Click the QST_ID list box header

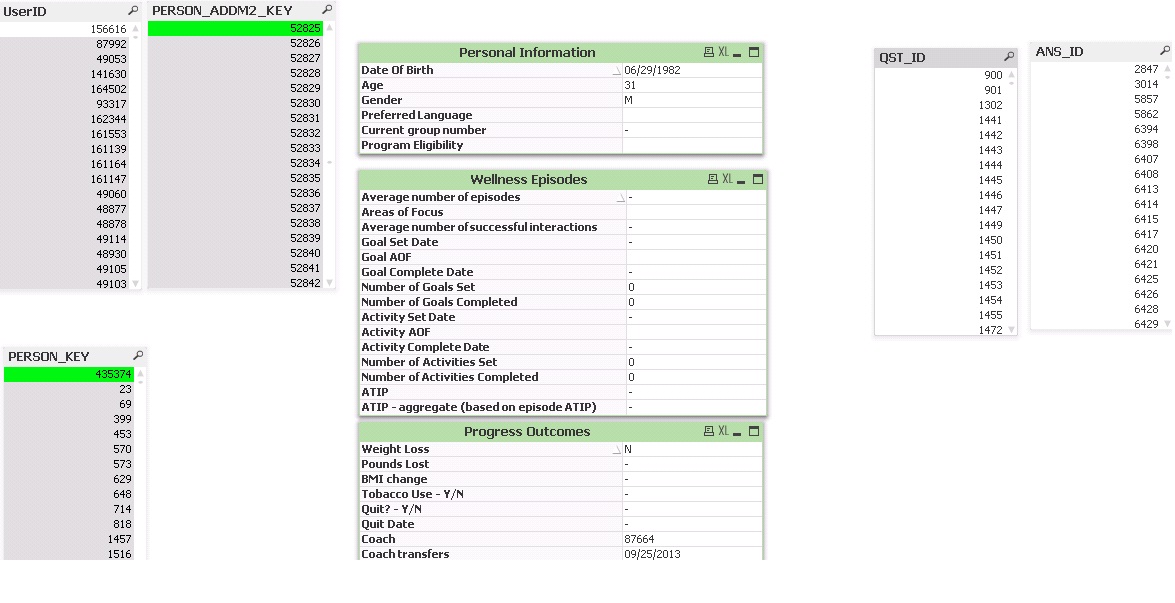pos(946,58)
